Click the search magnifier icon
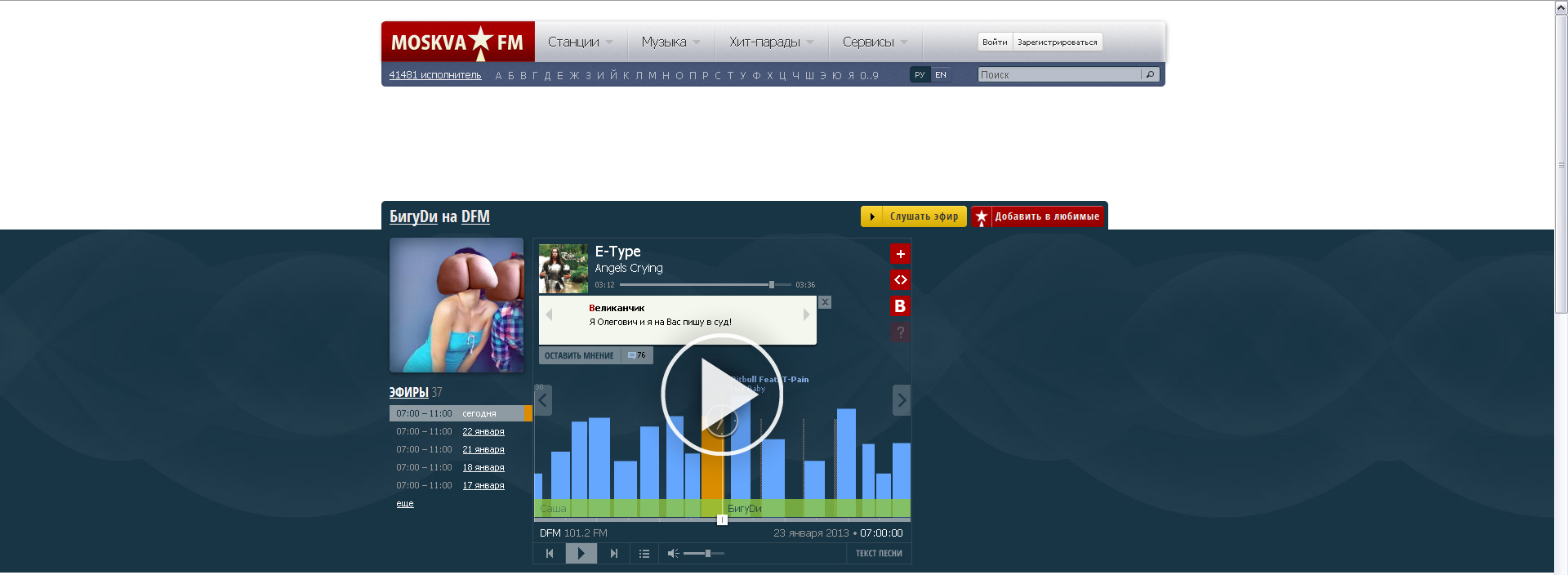The width and height of the screenshot is (1568, 575). pyautogui.click(x=1150, y=74)
